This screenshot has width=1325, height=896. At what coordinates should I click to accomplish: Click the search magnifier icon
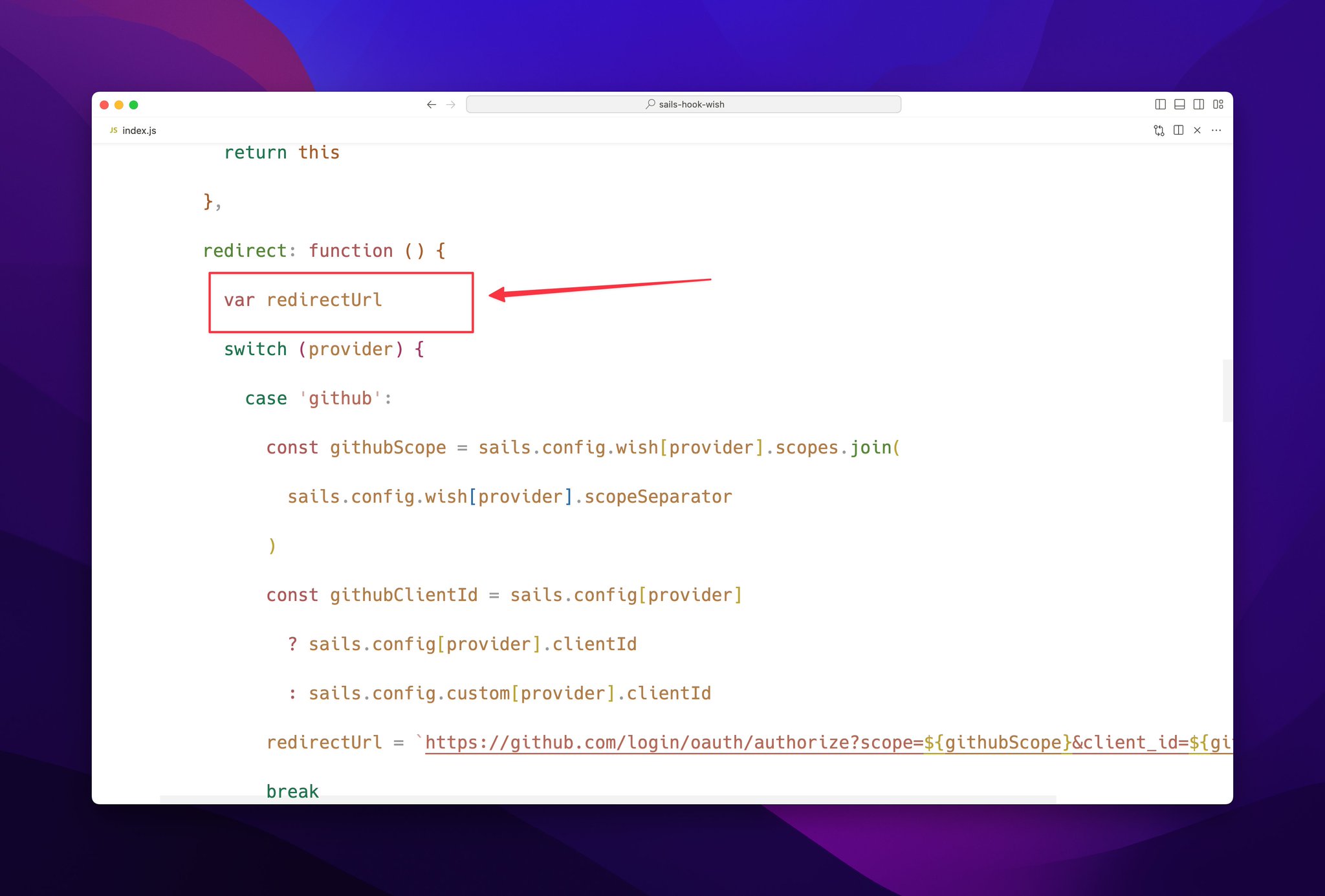(x=650, y=104)
